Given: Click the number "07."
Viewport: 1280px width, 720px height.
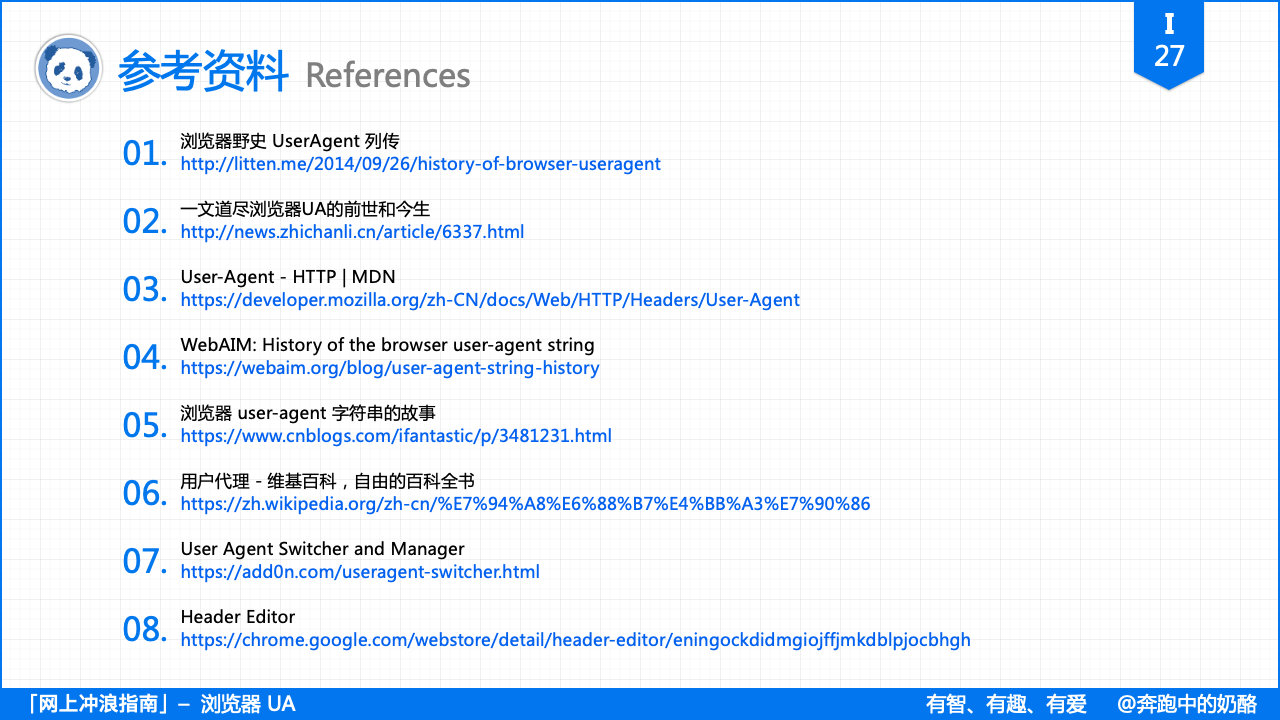Looking at the screenshot, I should (x=144, y=561).
